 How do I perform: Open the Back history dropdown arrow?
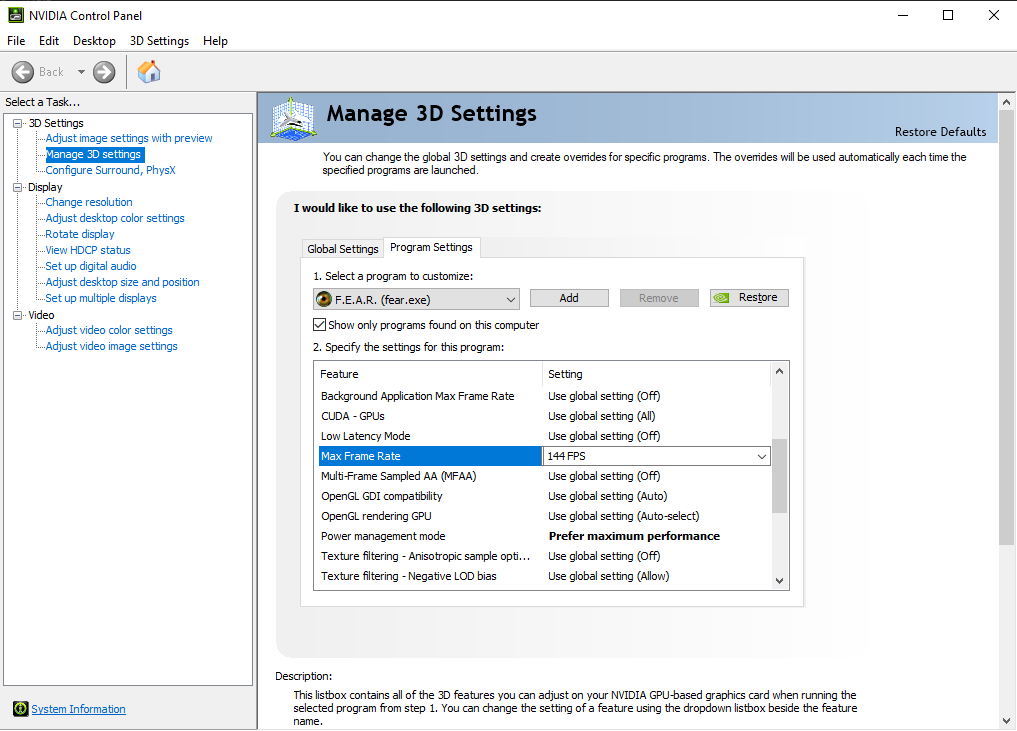(x=81, y=72)
